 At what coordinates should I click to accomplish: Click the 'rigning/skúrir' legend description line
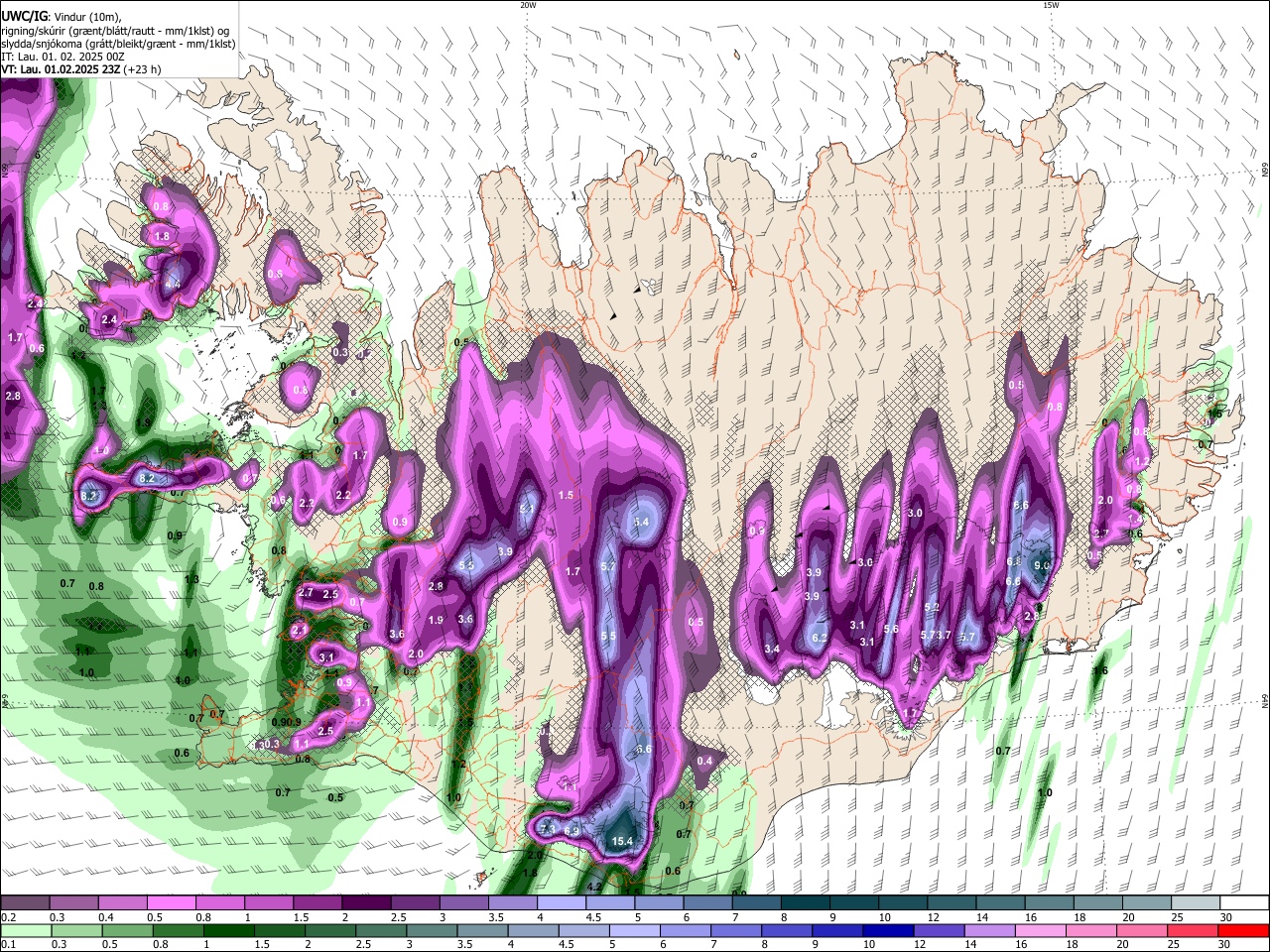click(115, 31)
